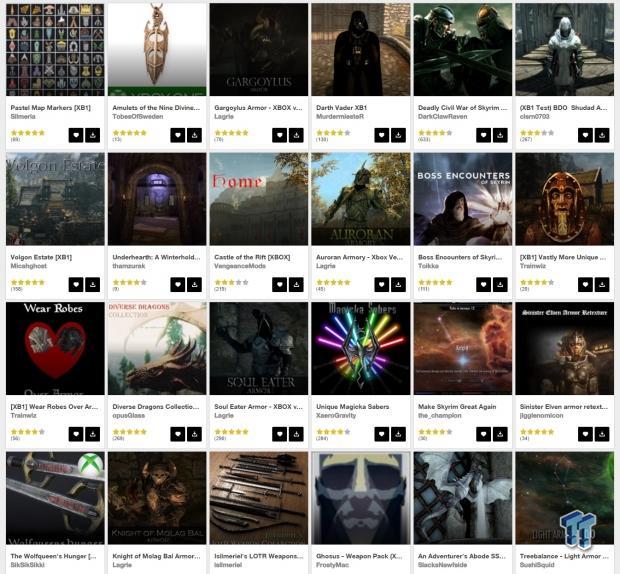The height and width of the screenshot is (574, 620).
Task: Rate Darth Vader XB1 using stars
Action: pos(333,133)
